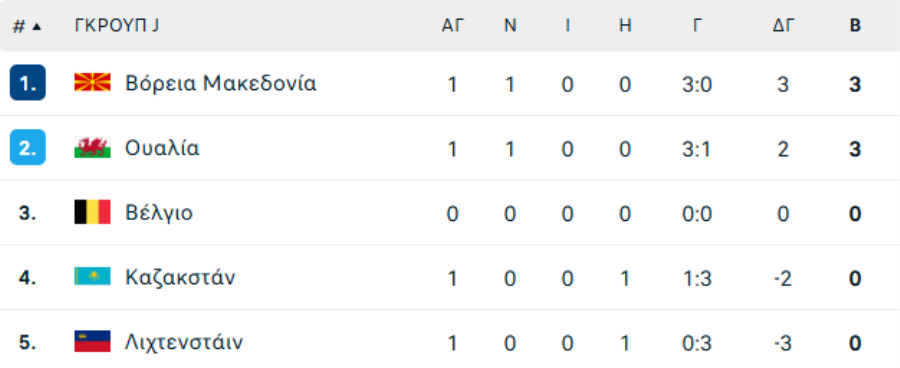Sort by the Γ goals column header
Image resolution: width=900 pixels, height=368 pixels.
[697, 26]
